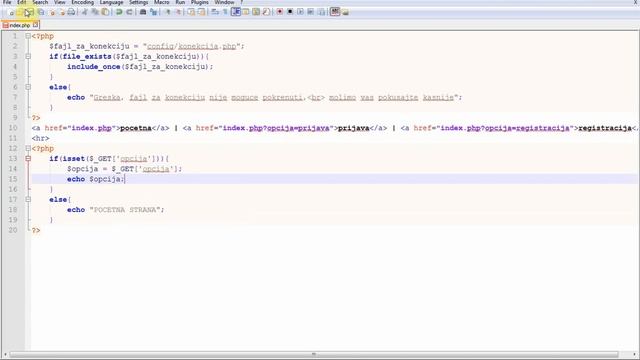Screen dimensions: 640x360
Task: Paste from clipboard using the toolbar icon
Action: (105, 12)
